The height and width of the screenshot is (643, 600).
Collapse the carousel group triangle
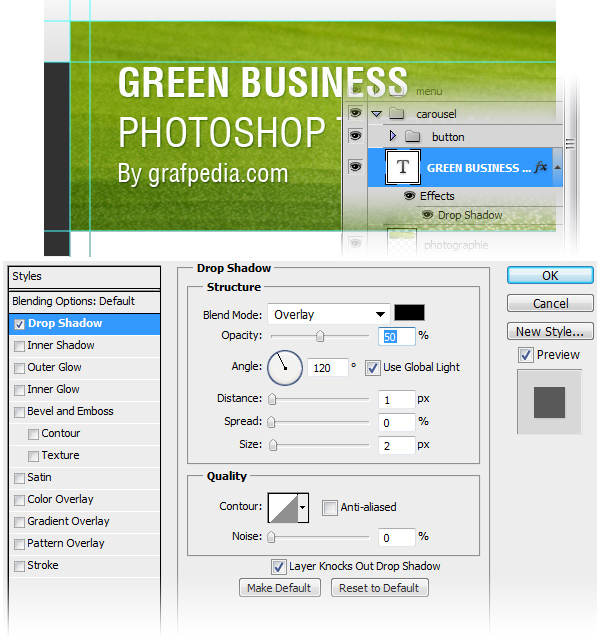[376, 114]
